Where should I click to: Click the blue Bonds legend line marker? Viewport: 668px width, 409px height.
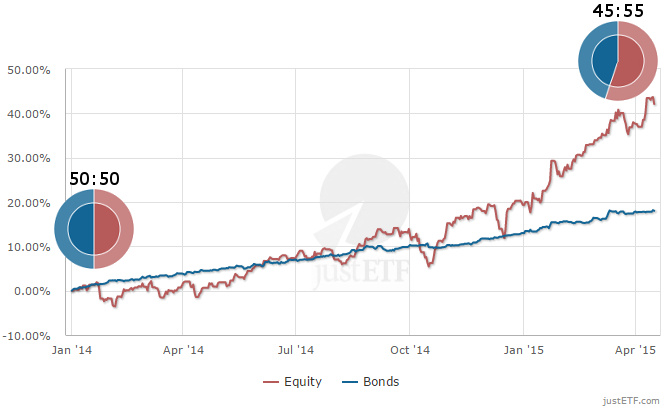coord(351,381)
